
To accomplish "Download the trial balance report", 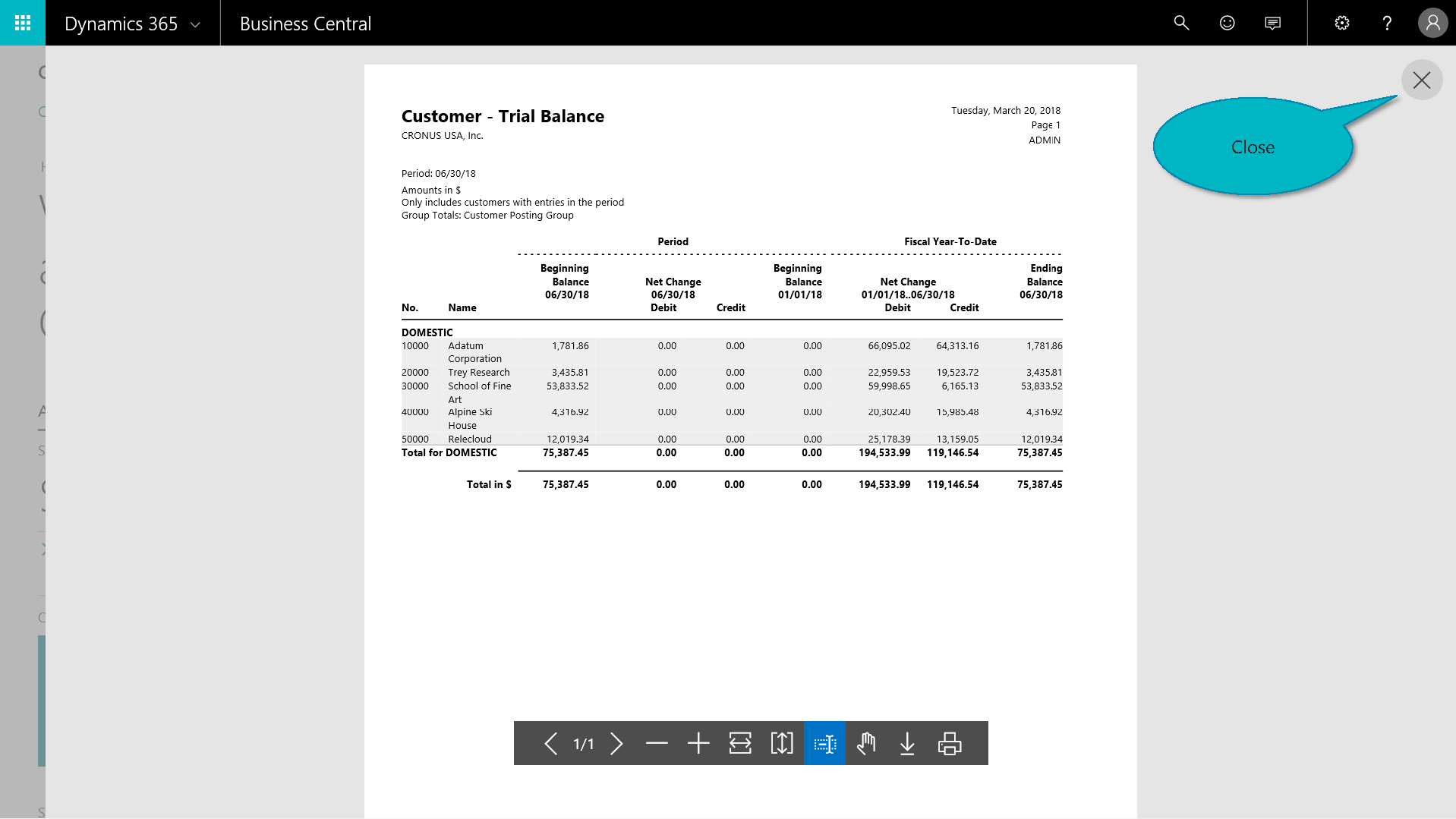I will pyautogui.click(x=907, y=744).
